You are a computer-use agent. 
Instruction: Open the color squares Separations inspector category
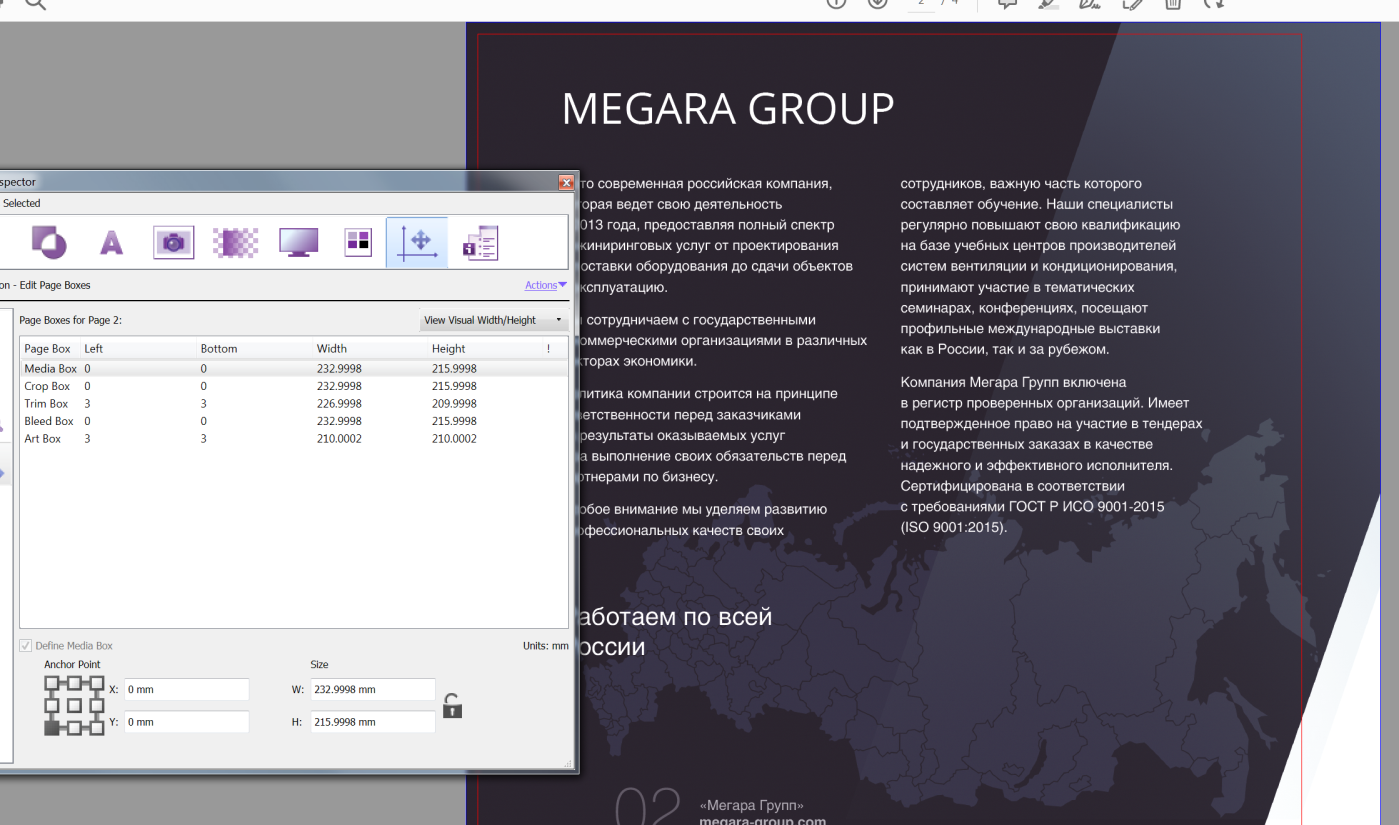click(x=357, y=242)
